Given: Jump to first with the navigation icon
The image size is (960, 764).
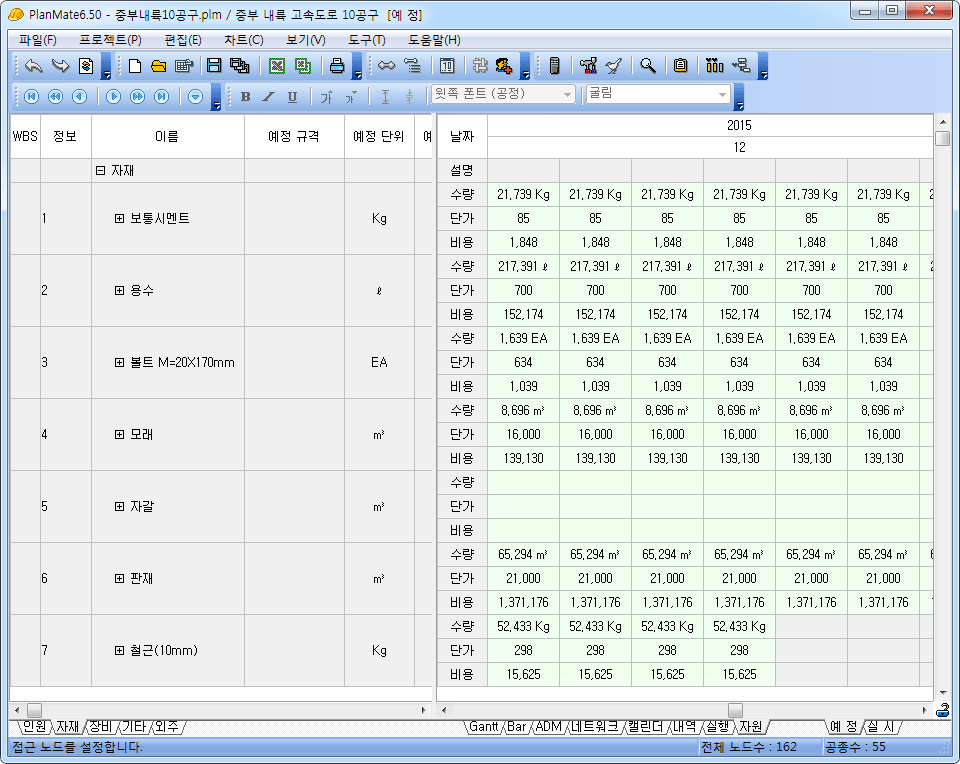Looking at the screenshot, I should pos(31,96).
